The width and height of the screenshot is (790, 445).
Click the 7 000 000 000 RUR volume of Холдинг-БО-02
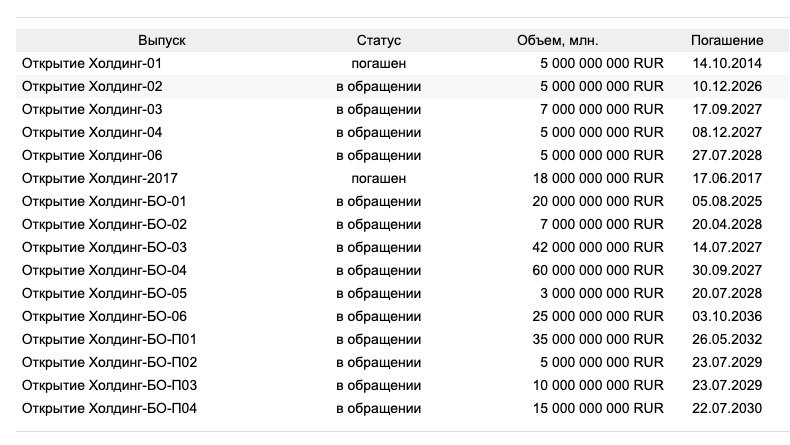coord(602,224)
